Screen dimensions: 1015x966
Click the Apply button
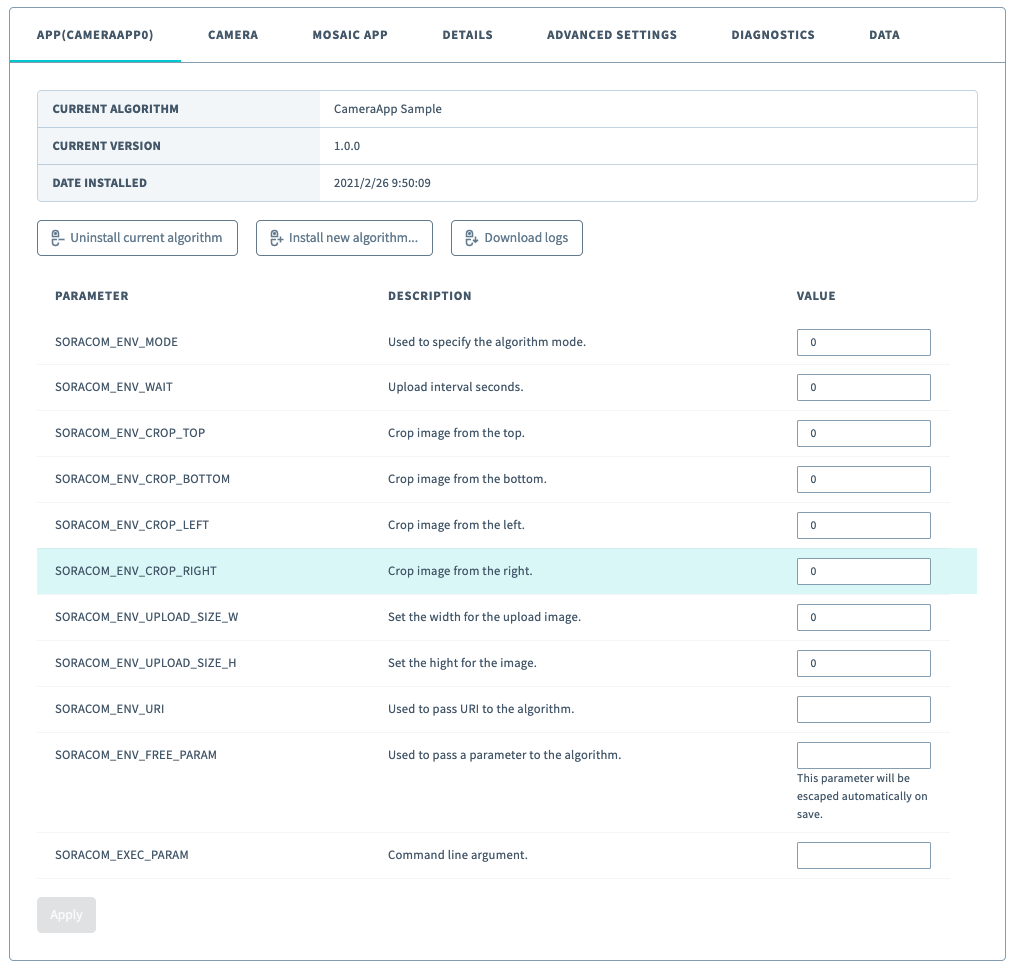[x=67, y=915]
